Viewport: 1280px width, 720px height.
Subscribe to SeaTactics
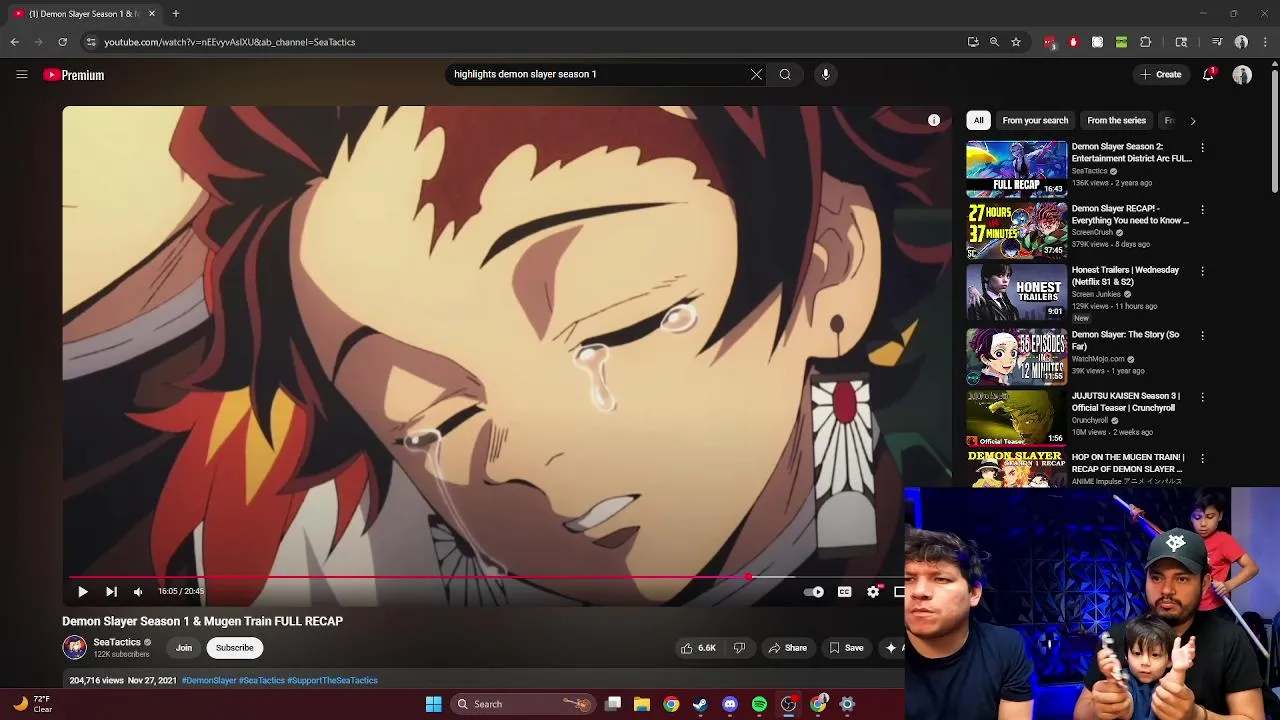coord(235,648)
